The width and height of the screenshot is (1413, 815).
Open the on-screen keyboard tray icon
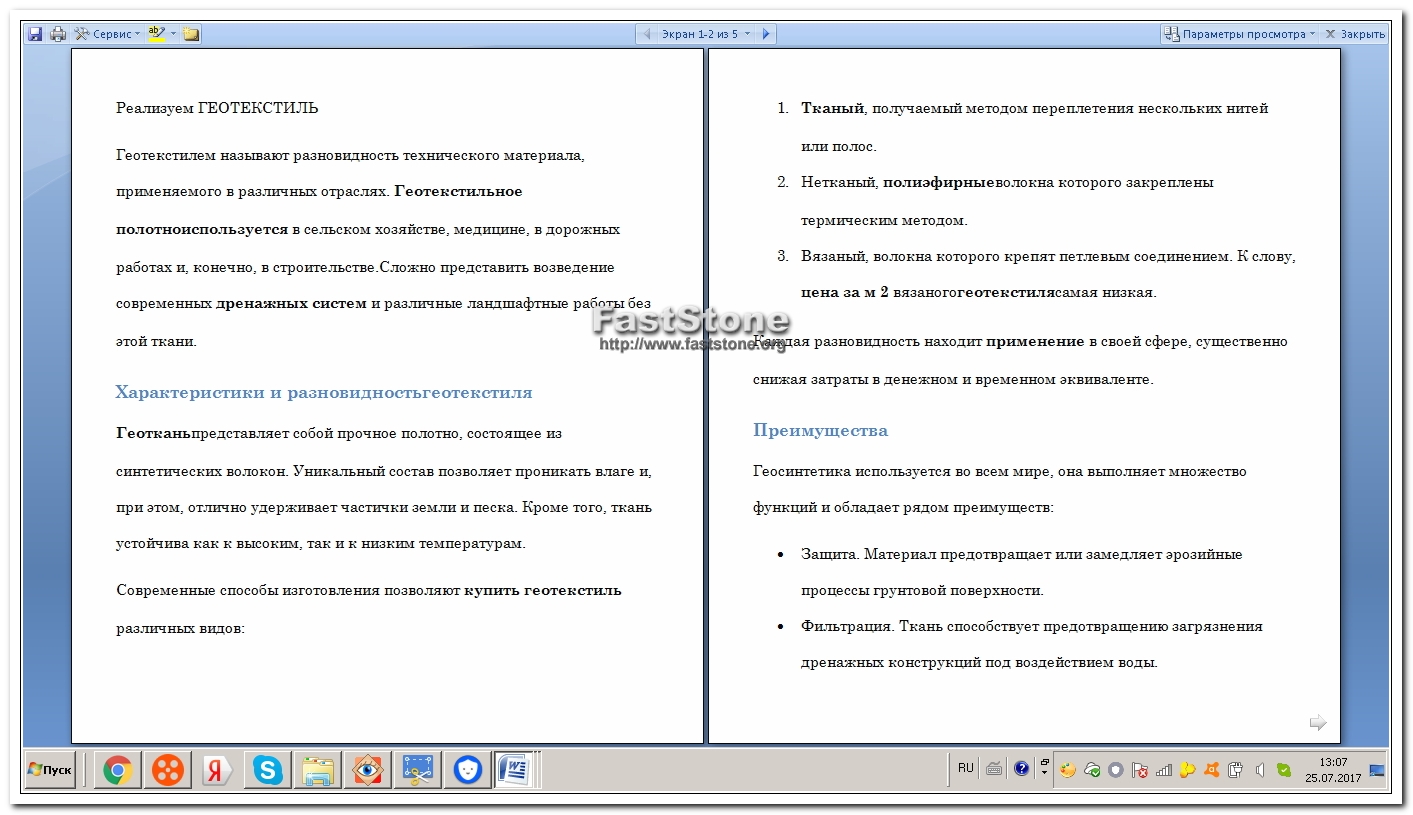[994, 769]
